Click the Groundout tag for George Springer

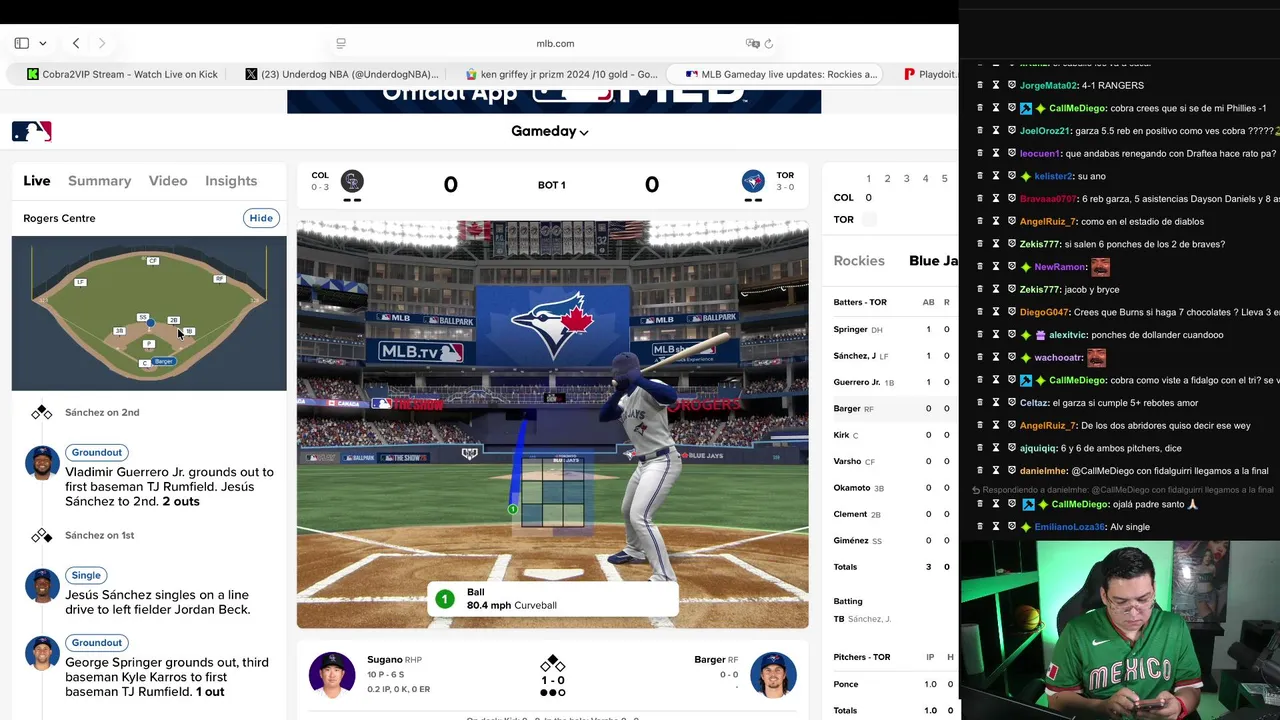97,643
